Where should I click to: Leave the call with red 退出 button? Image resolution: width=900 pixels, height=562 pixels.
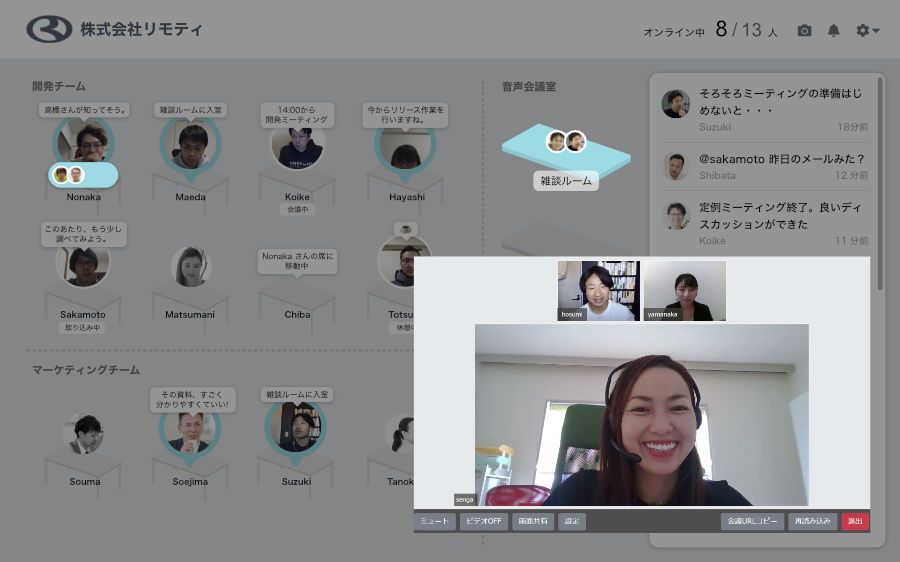pyautogui.click(x=855, y=521)
